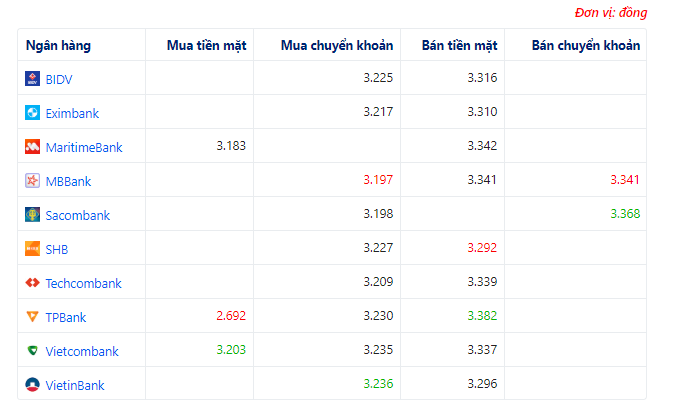Click the 'Bán tiền mặt' column header
This screenshot has width=679, height=414.
click(459, 45)
